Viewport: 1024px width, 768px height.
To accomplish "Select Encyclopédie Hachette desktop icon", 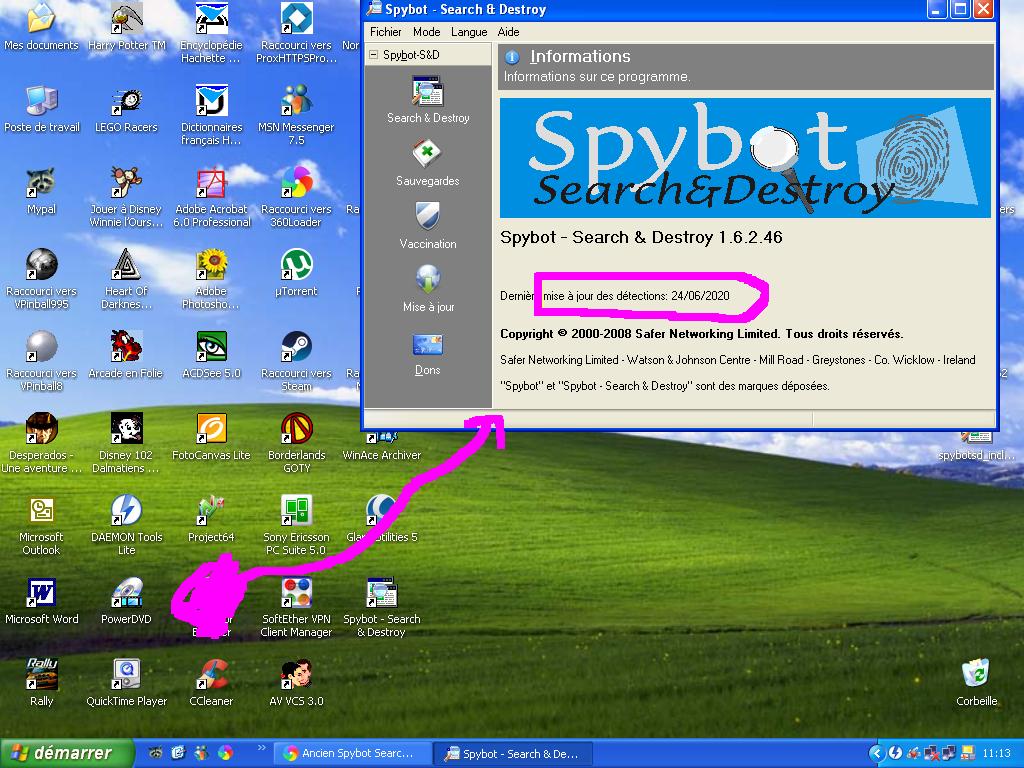I will point(211,33).
